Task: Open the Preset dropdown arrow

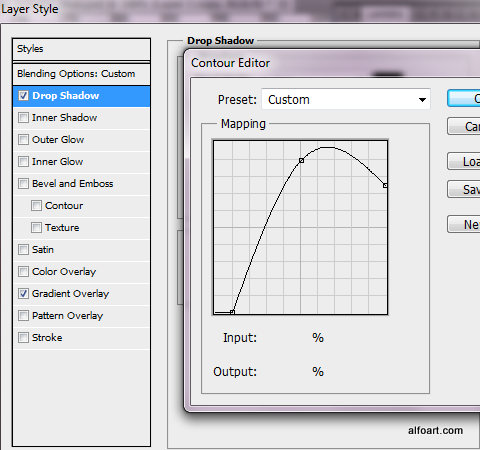Action: [x=422, y=99]
